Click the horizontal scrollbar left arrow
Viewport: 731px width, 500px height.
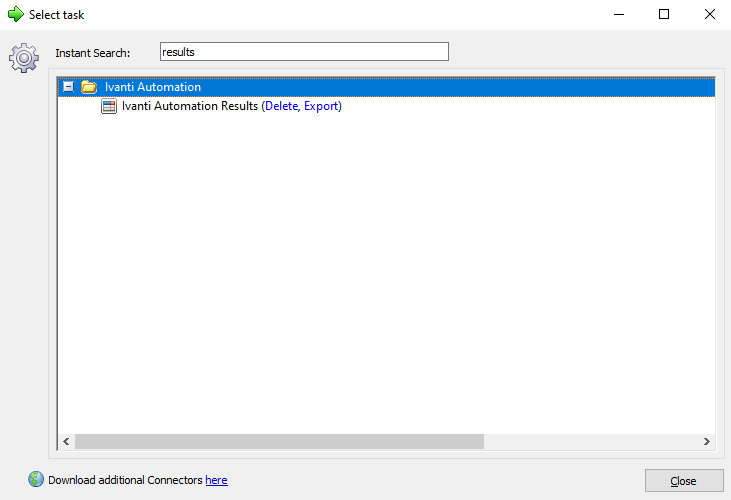[66, 441]
